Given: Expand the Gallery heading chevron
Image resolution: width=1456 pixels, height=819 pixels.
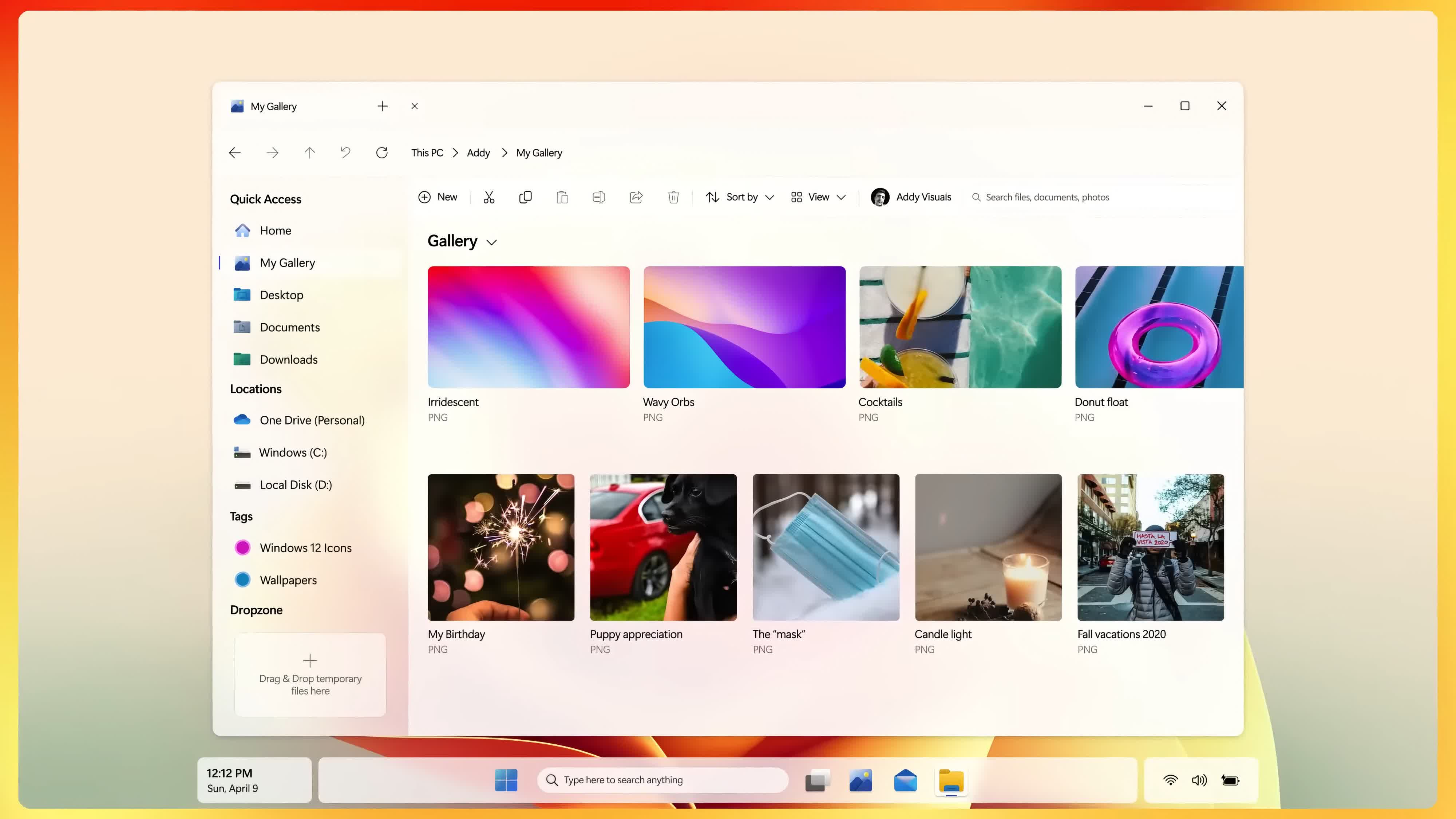Looking at the screenshot, I should [x=491, y=242].
